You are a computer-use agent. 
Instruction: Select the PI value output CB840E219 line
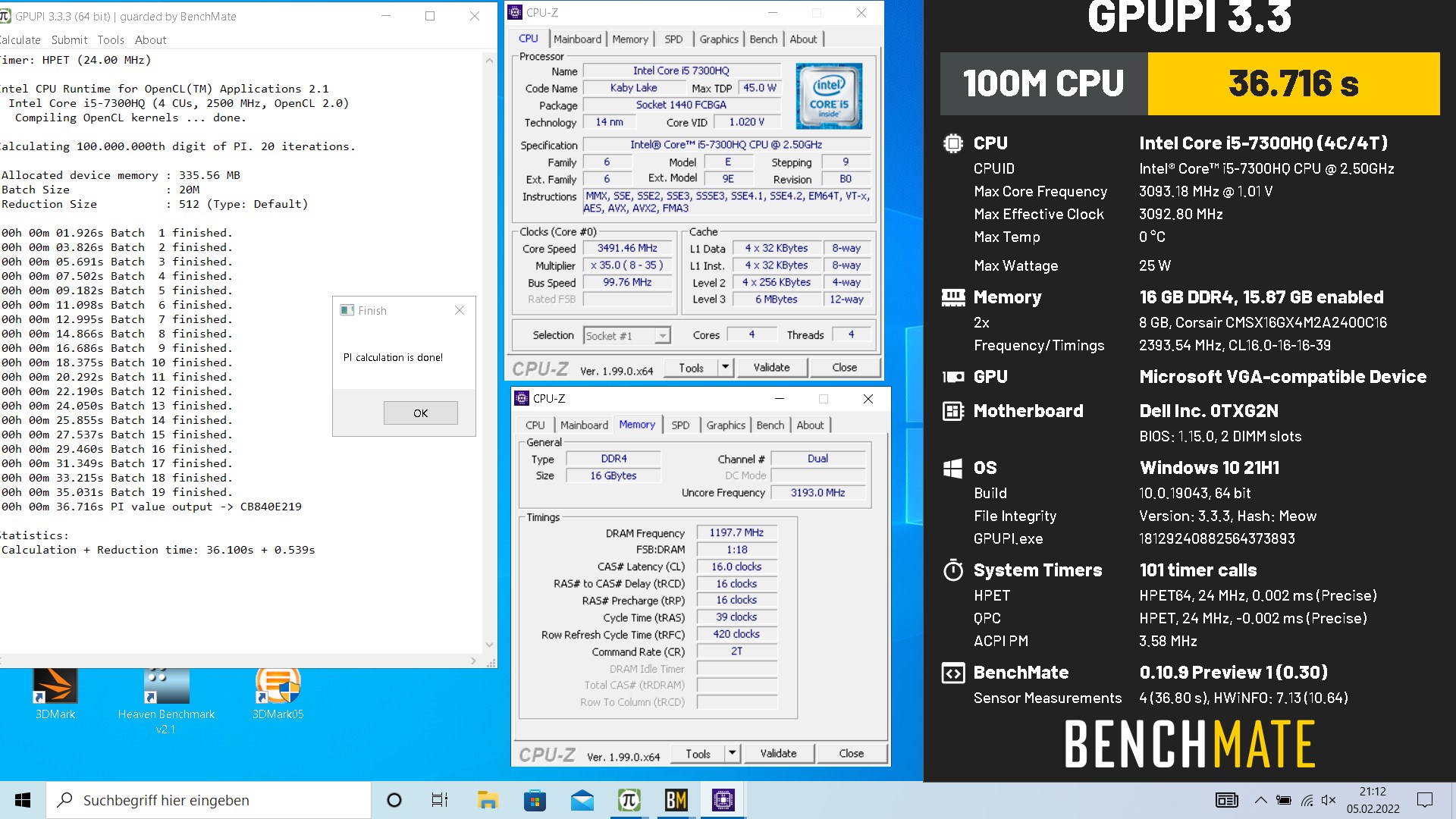point(151,507)
